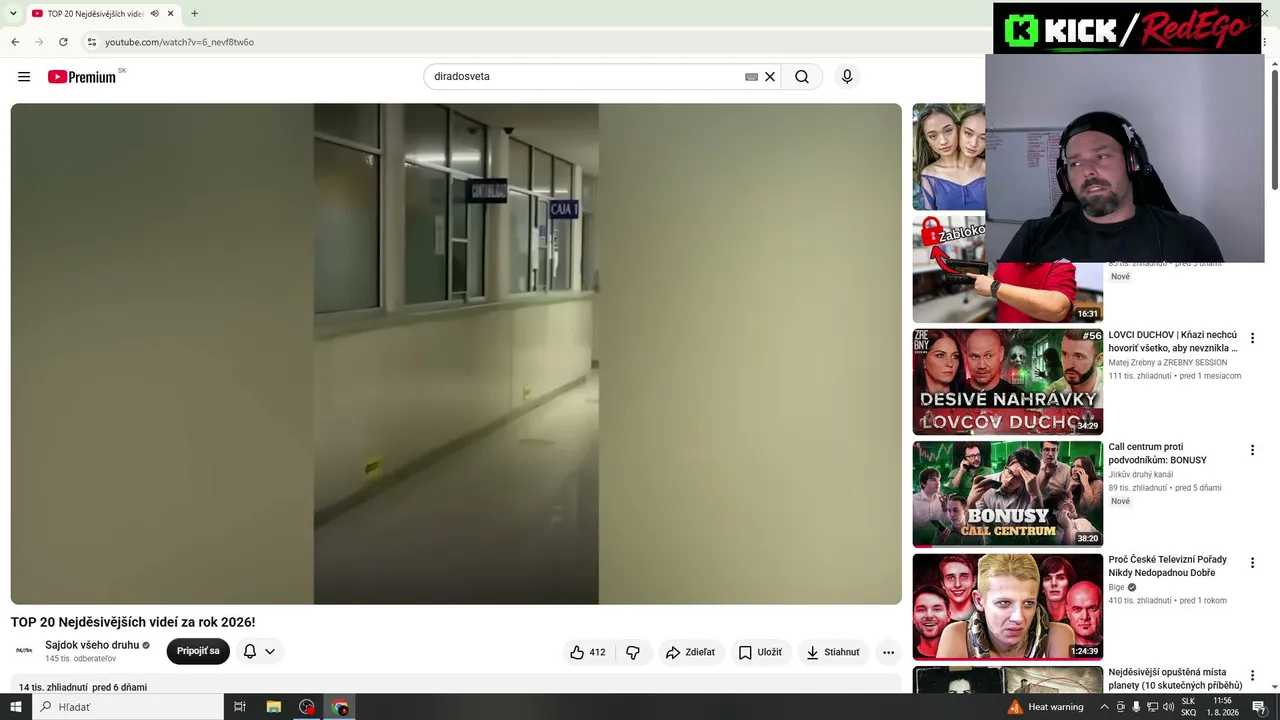The width and height of the screenshot is (1280, 720).
Task: Open the Heat warning weather widget
Action: pos(1046,707)
